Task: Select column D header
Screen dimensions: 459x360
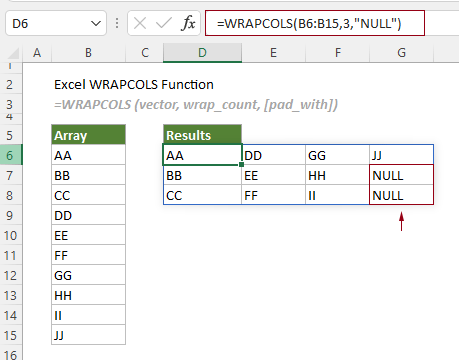Action: tap(202, 53)
